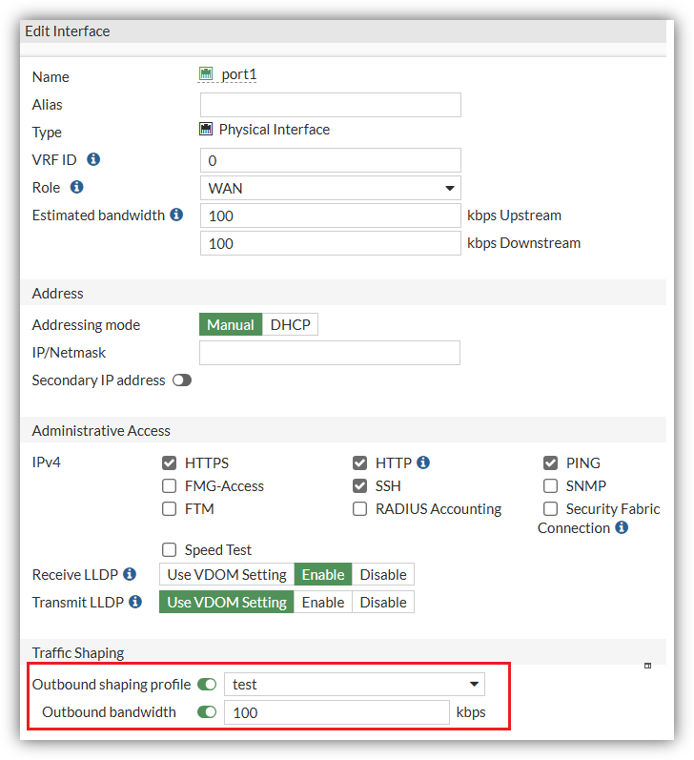Select DHCP addressing mode

[290, 325]
